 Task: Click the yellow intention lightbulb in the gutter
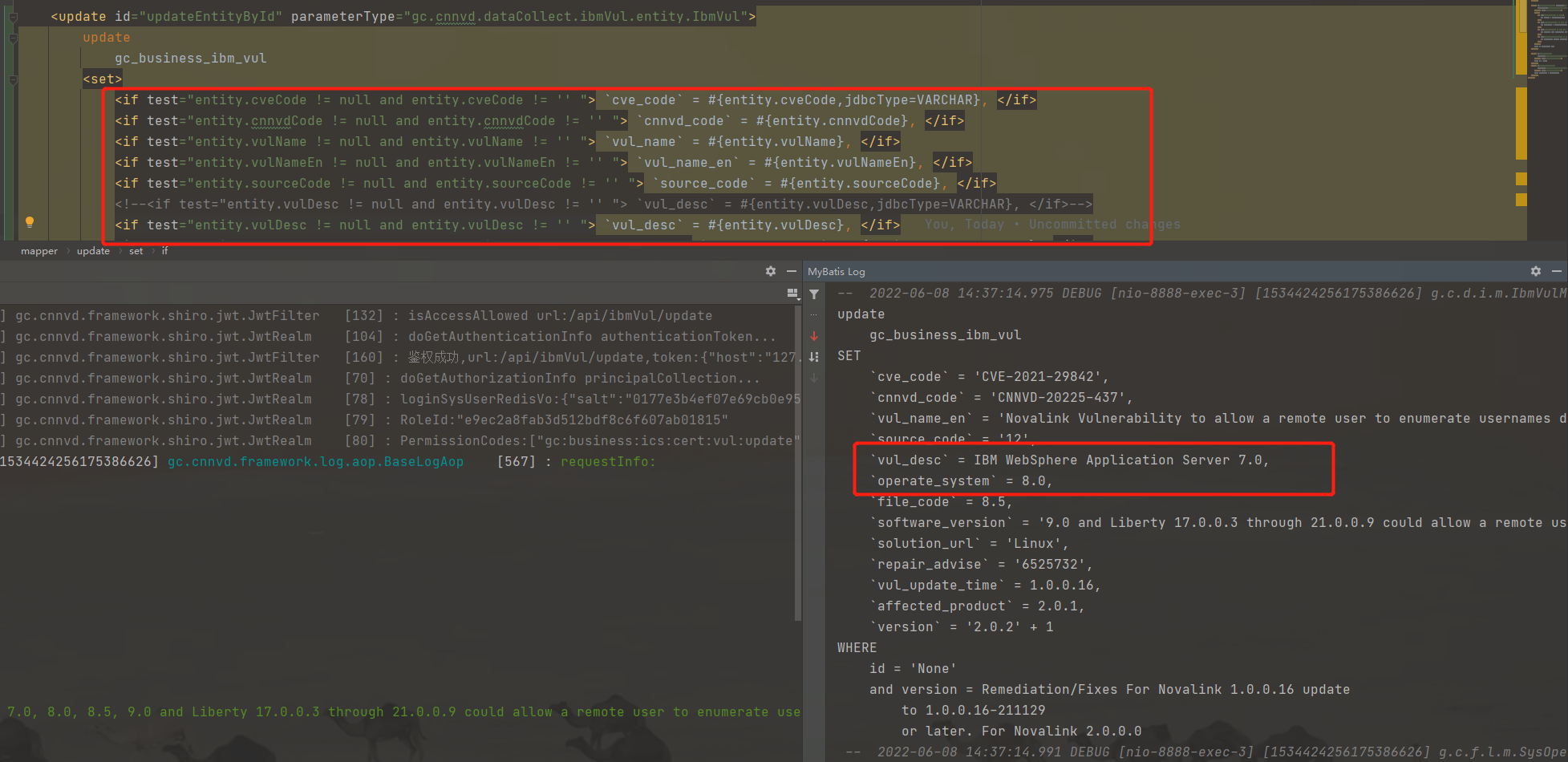[30, 222]
